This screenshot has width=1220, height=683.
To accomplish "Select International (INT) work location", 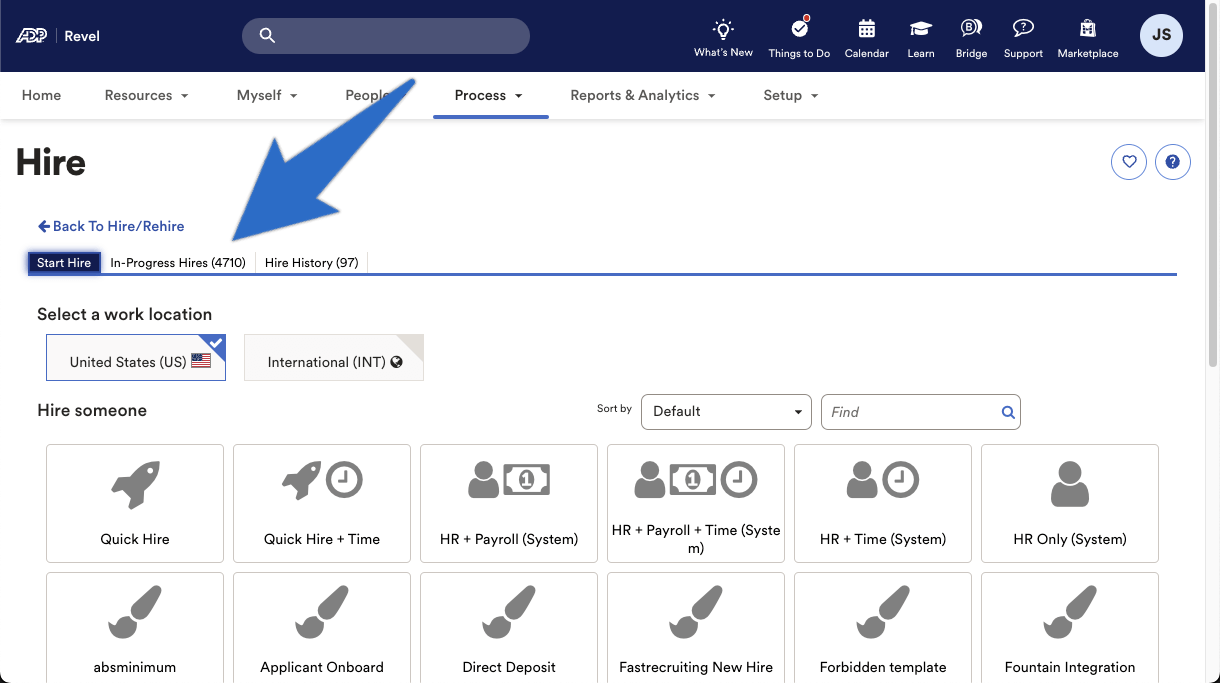I will pyautogui.click(x=333, y=357).
